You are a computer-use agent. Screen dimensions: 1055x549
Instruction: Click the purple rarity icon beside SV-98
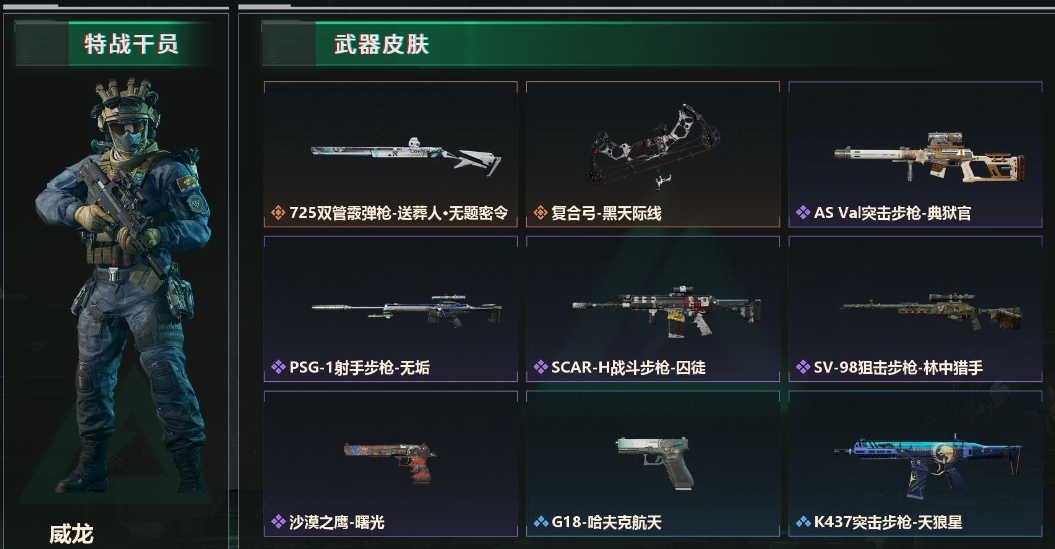tap(803, 367)
